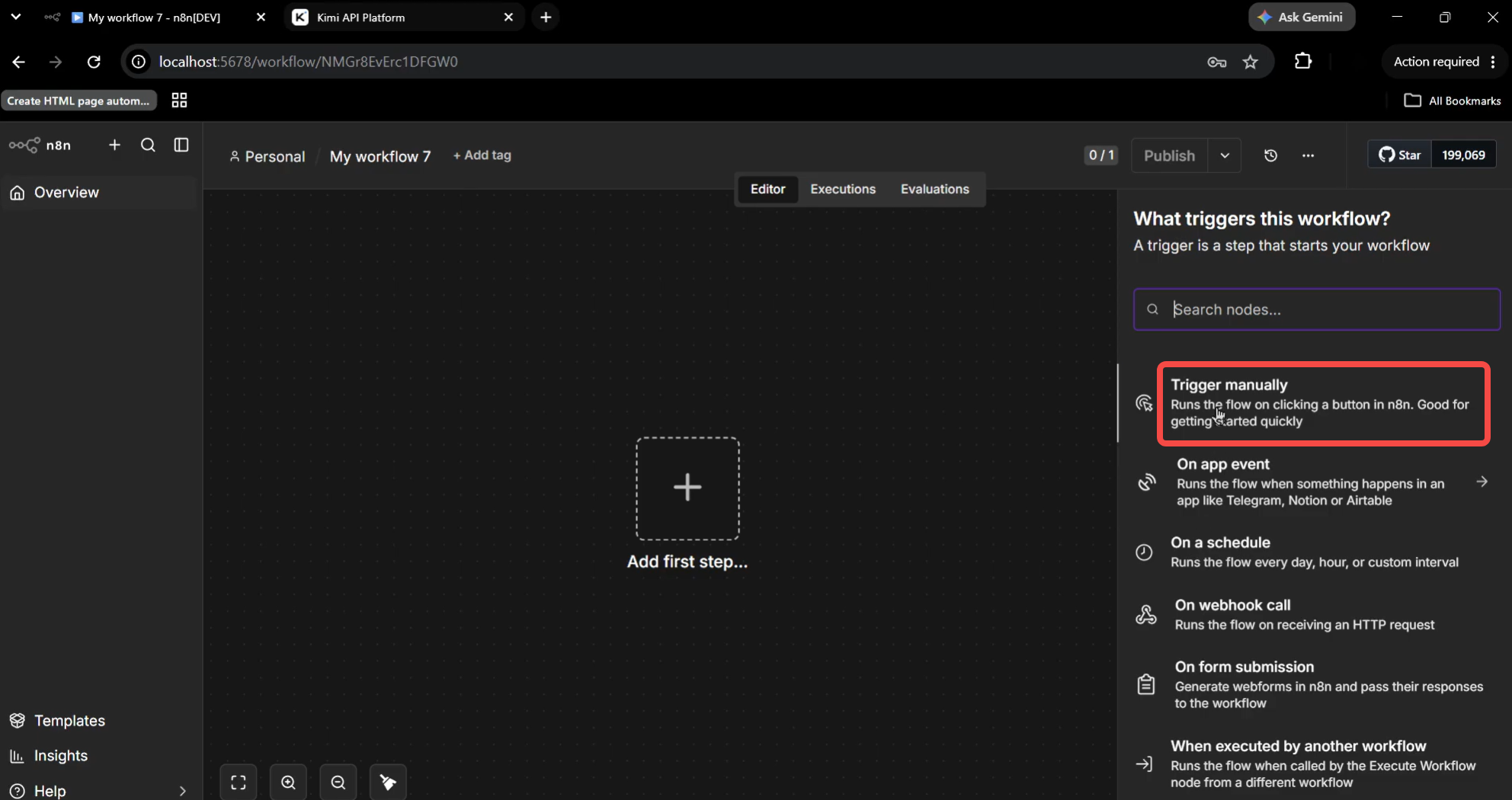The image size is (1512, 800).
Task: Open saved passwords key icon
Action: click(1217, 62)
